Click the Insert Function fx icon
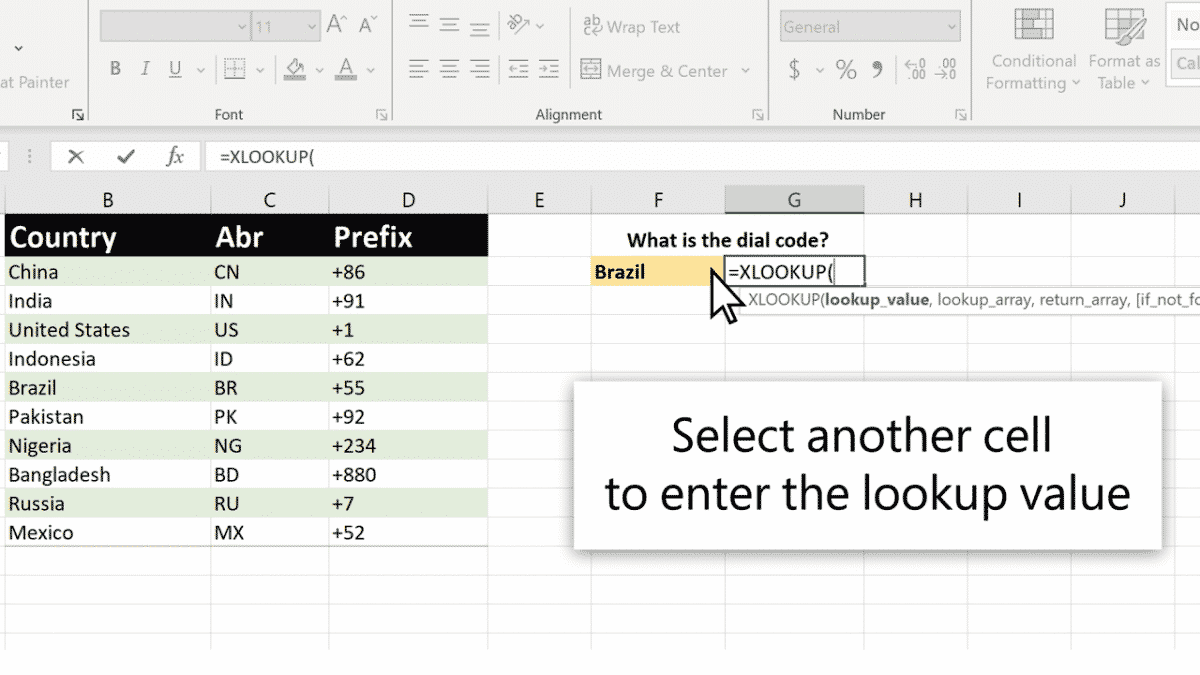This screenshot has height=675, width=1200. coord(175,156)
